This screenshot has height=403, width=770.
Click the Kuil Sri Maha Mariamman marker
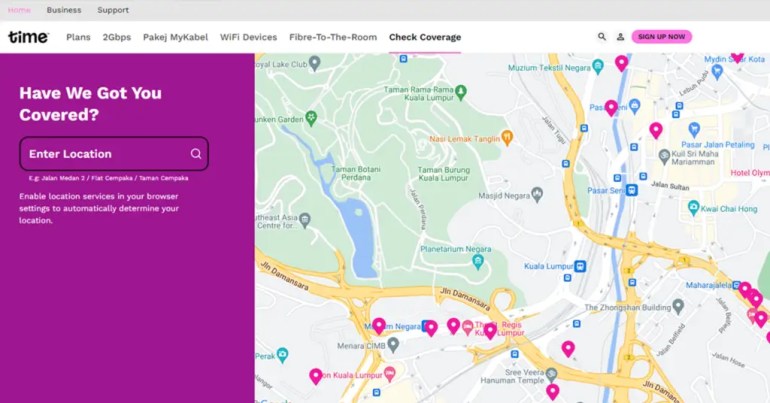tap(664, 157)
